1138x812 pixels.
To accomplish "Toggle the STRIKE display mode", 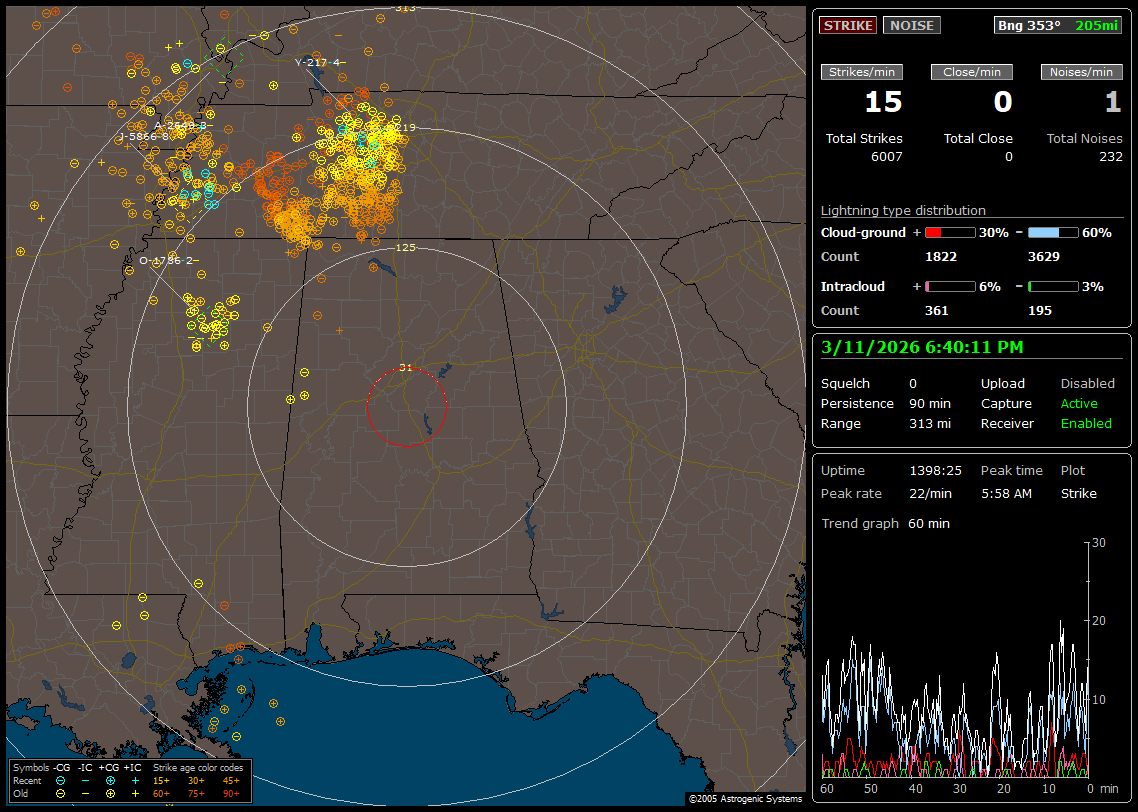I will [848, 26].
